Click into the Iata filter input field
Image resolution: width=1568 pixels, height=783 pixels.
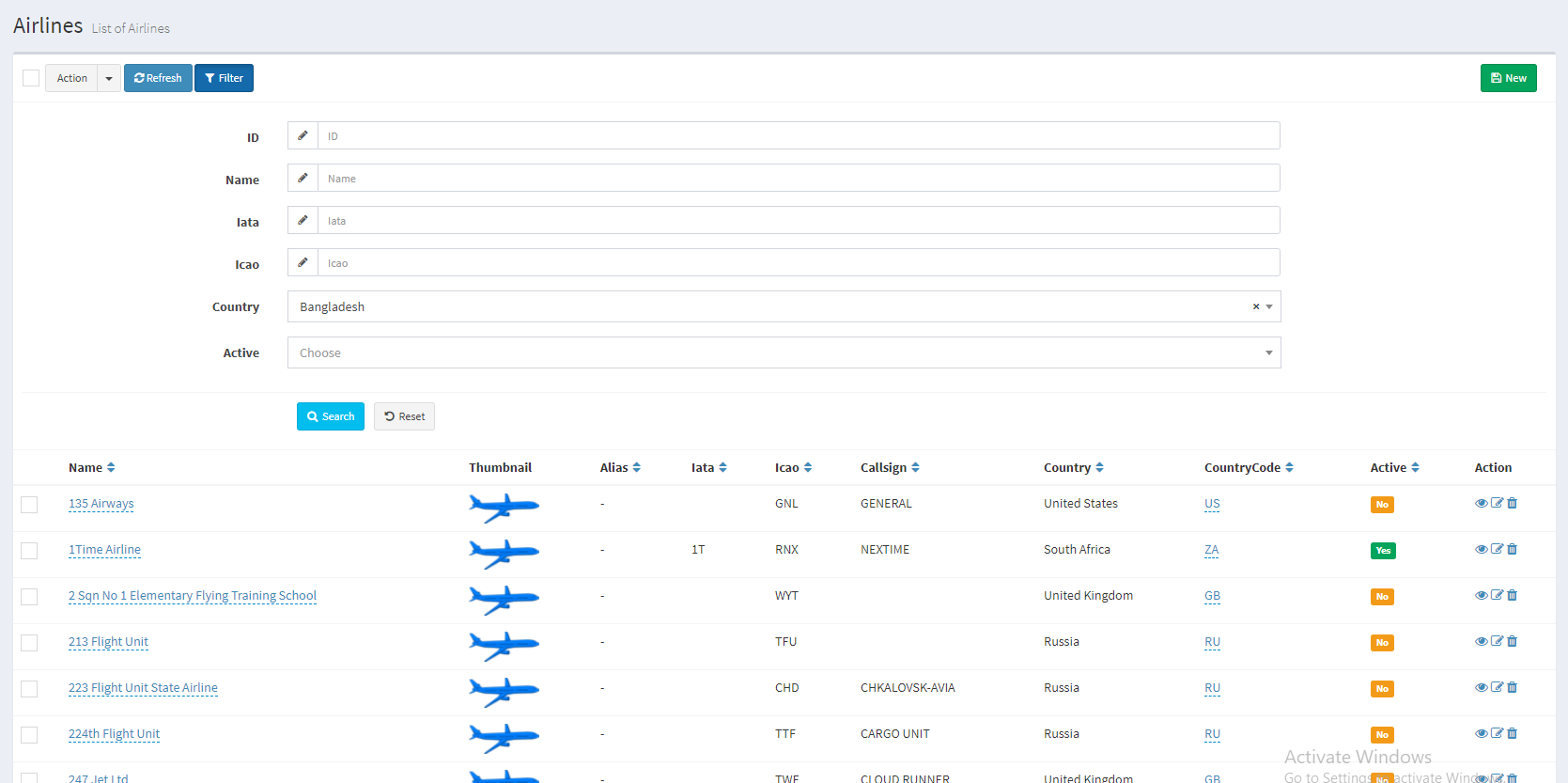tap(799, 221)
